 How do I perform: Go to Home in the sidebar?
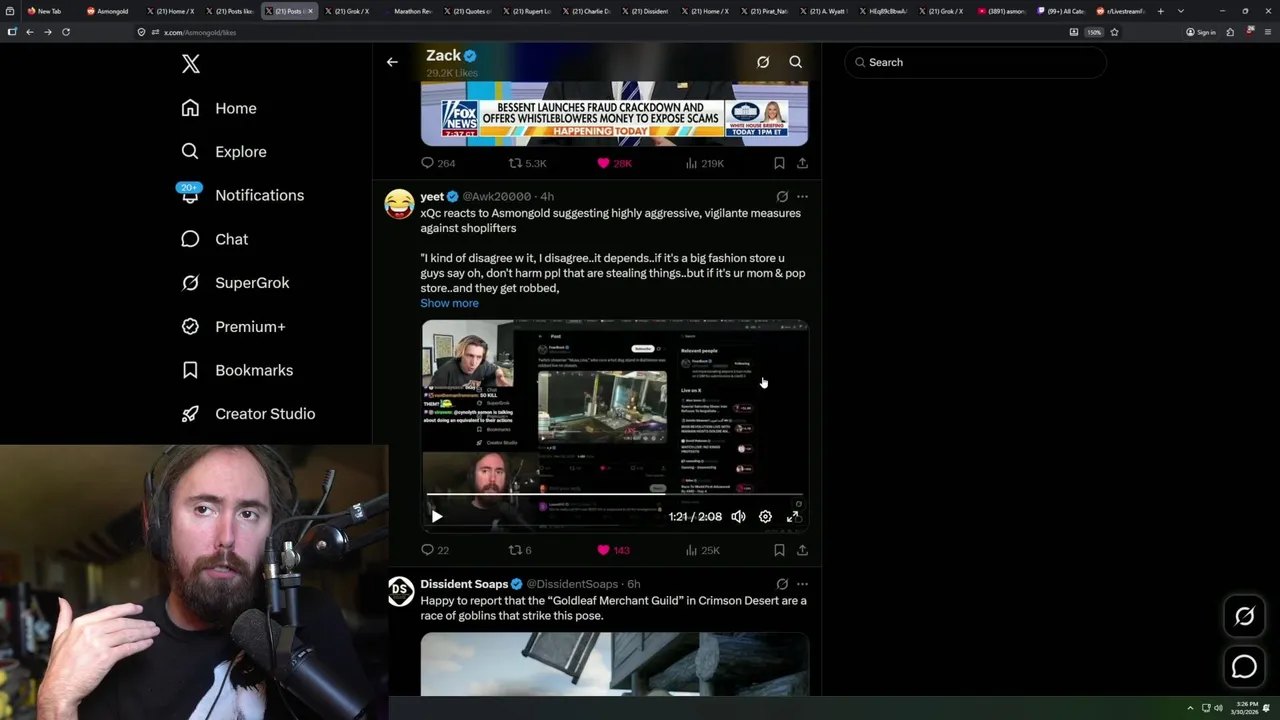219,108
